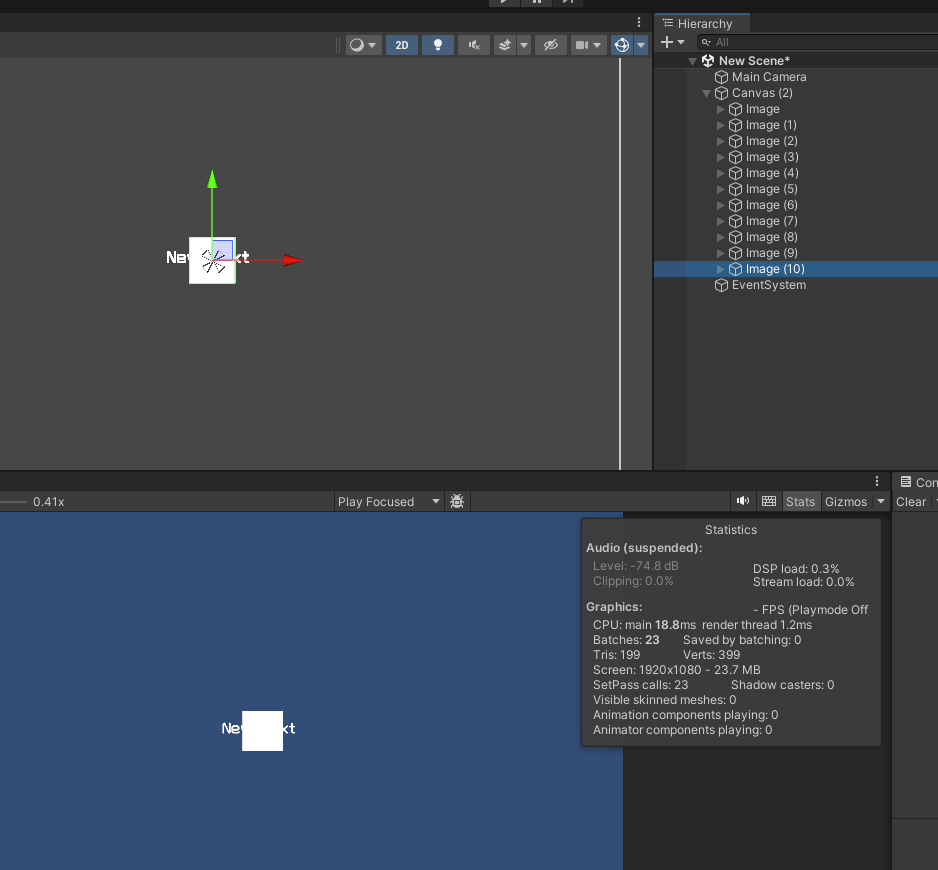The height and width of the screenshot is (870, 938).
Task: Click the keyboard icon in Game view toolbar
Action: point(768,501)
